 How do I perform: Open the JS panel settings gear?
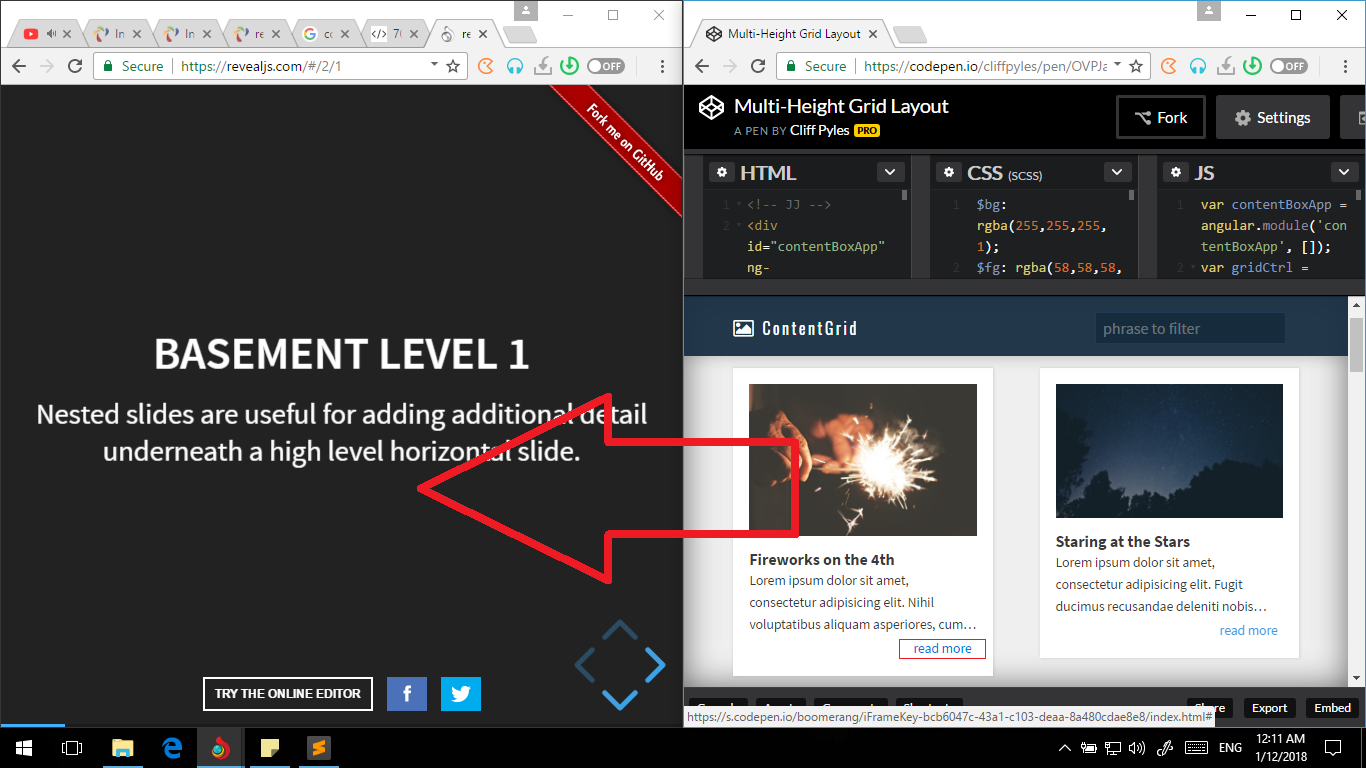click(1175, 172)
